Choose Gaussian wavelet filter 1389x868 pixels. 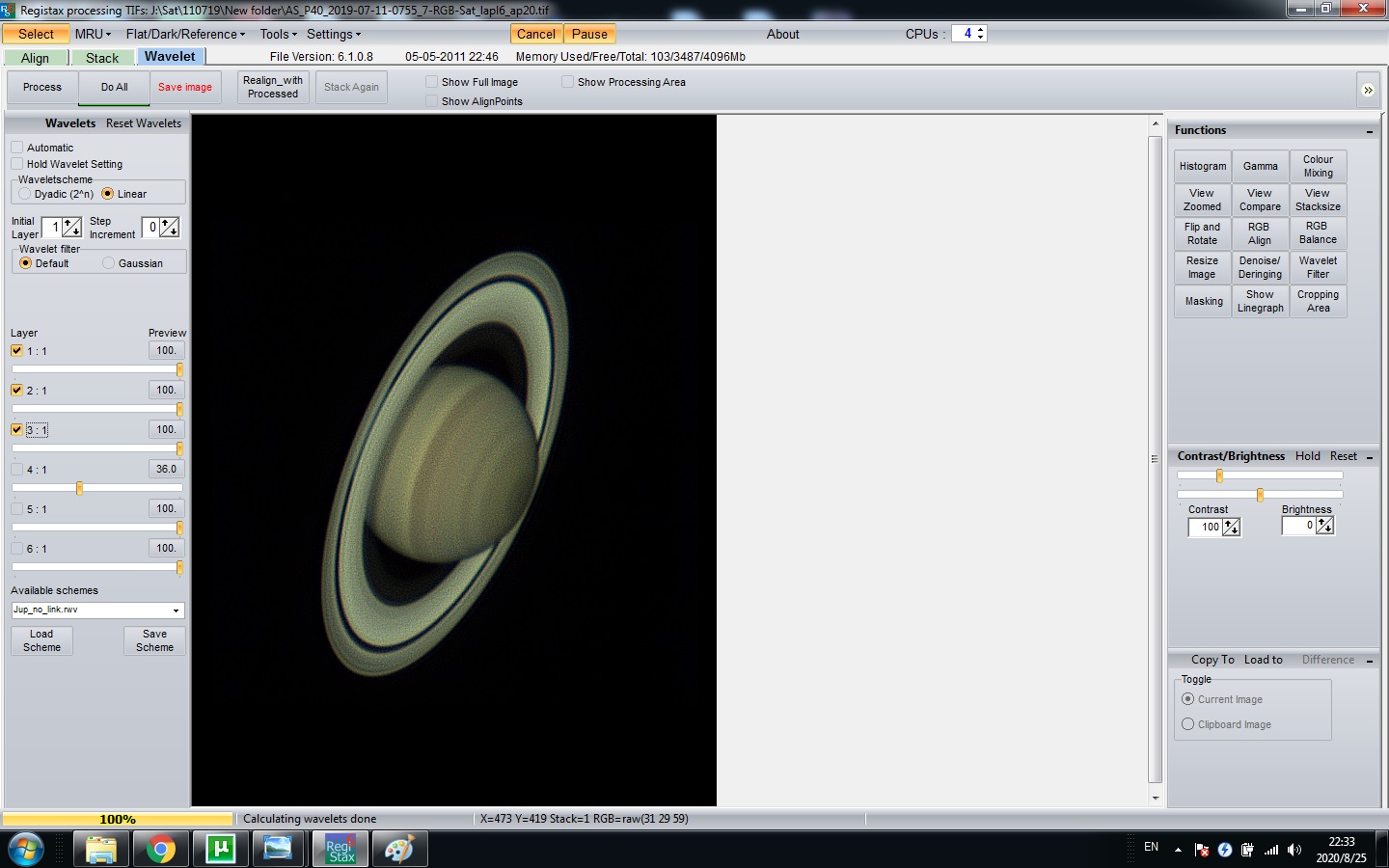point(109,263)
